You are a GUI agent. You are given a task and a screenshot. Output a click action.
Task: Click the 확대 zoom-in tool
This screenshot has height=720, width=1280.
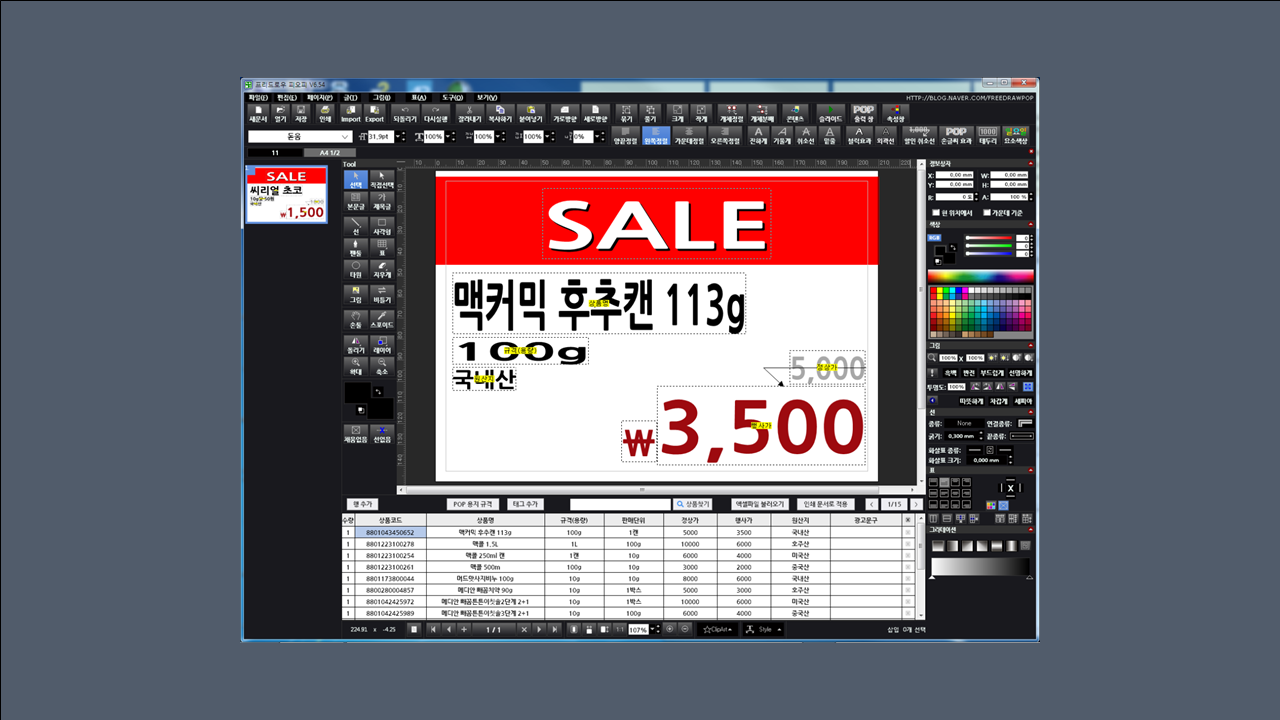pos(356,367)
